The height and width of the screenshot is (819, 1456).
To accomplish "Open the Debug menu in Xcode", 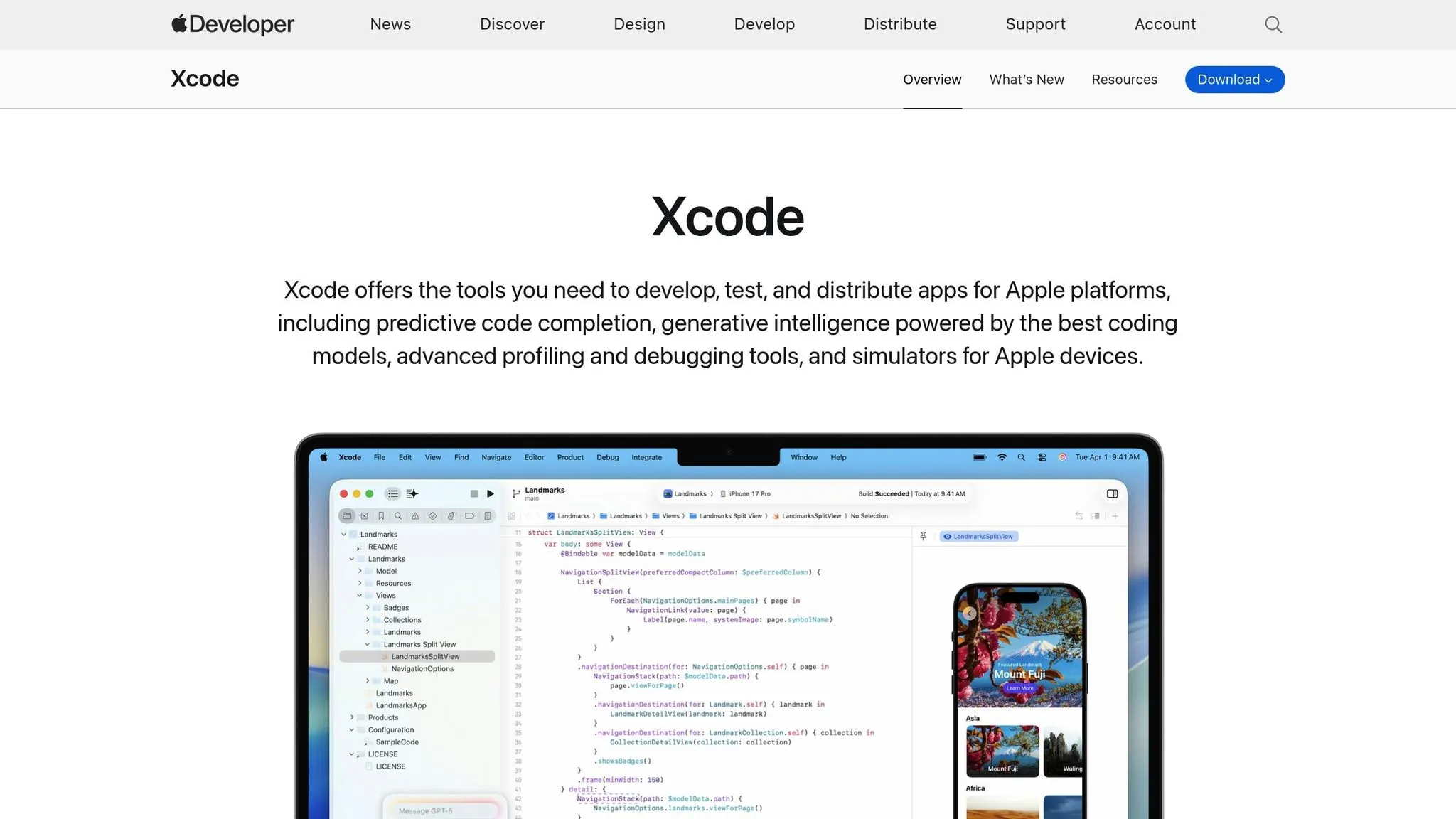I will [607, 457].
